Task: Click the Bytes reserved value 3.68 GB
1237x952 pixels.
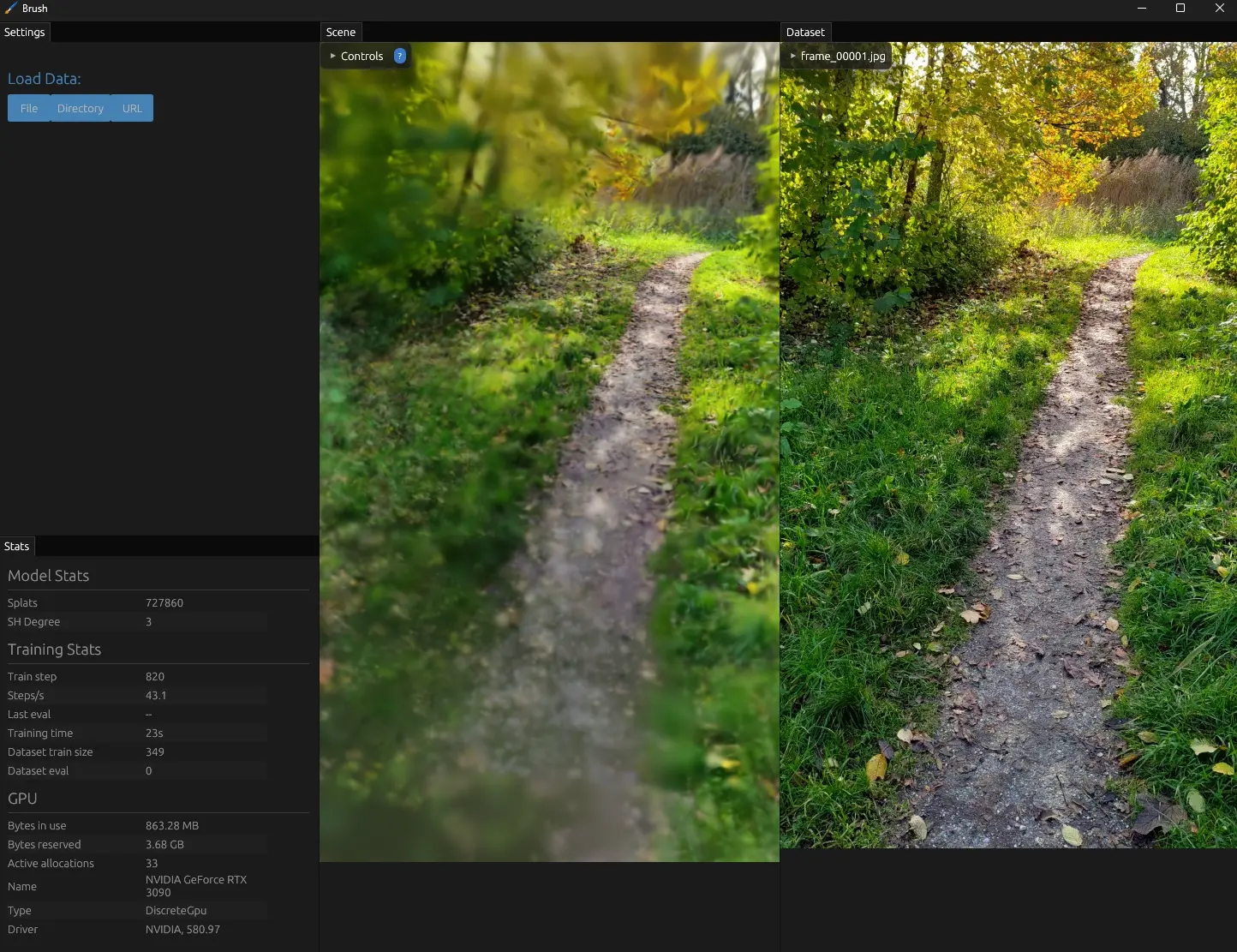Action: pos(164,845)
